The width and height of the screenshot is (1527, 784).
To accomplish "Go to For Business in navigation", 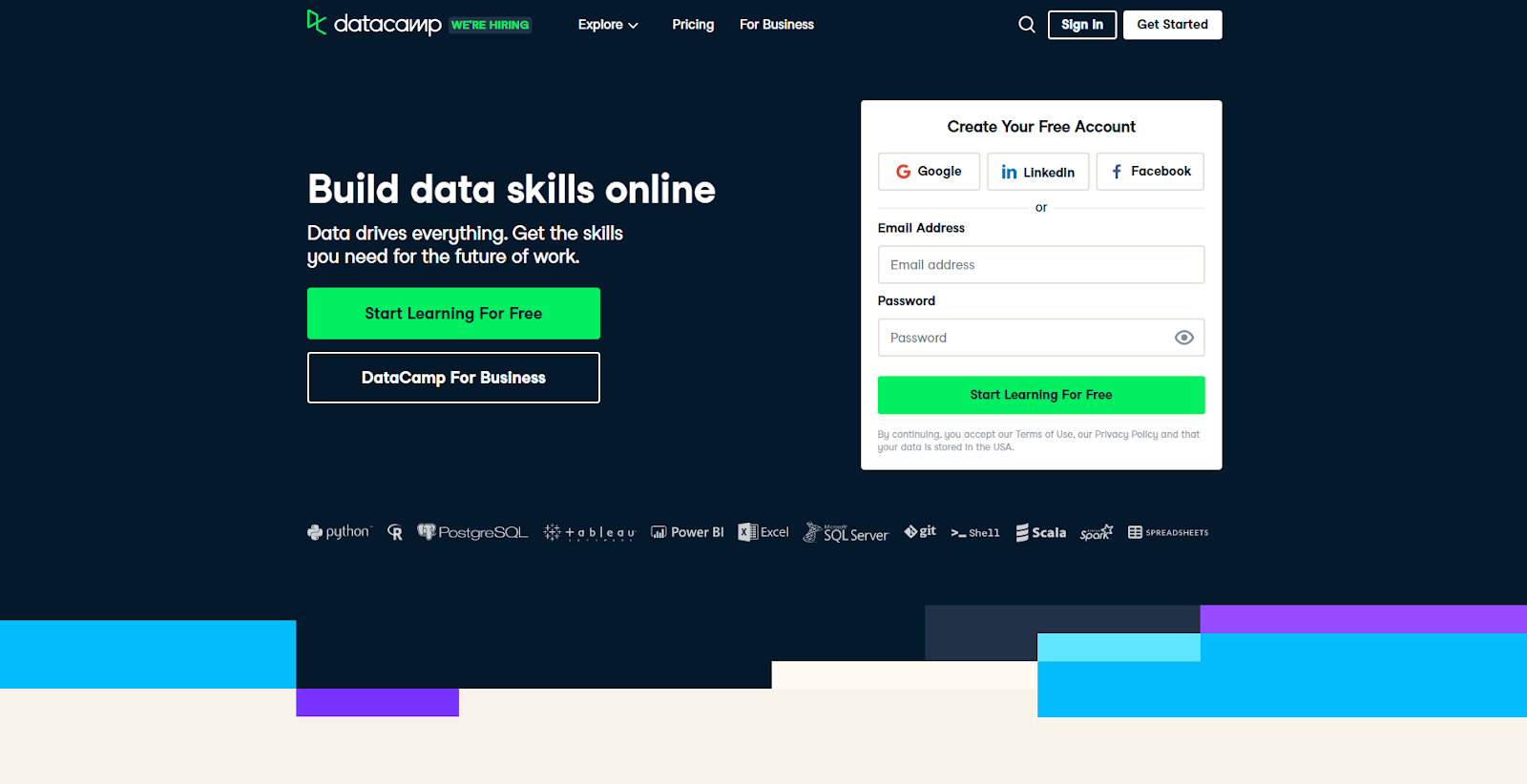I will 777,25.
